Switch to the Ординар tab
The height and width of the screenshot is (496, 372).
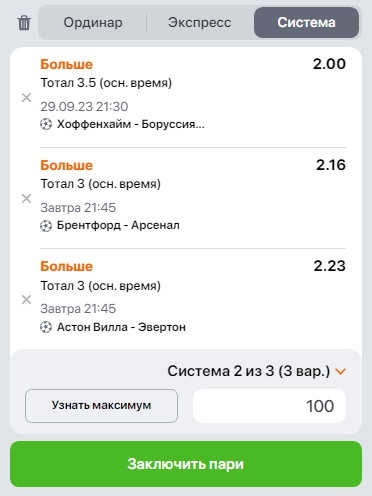[93, 23]
